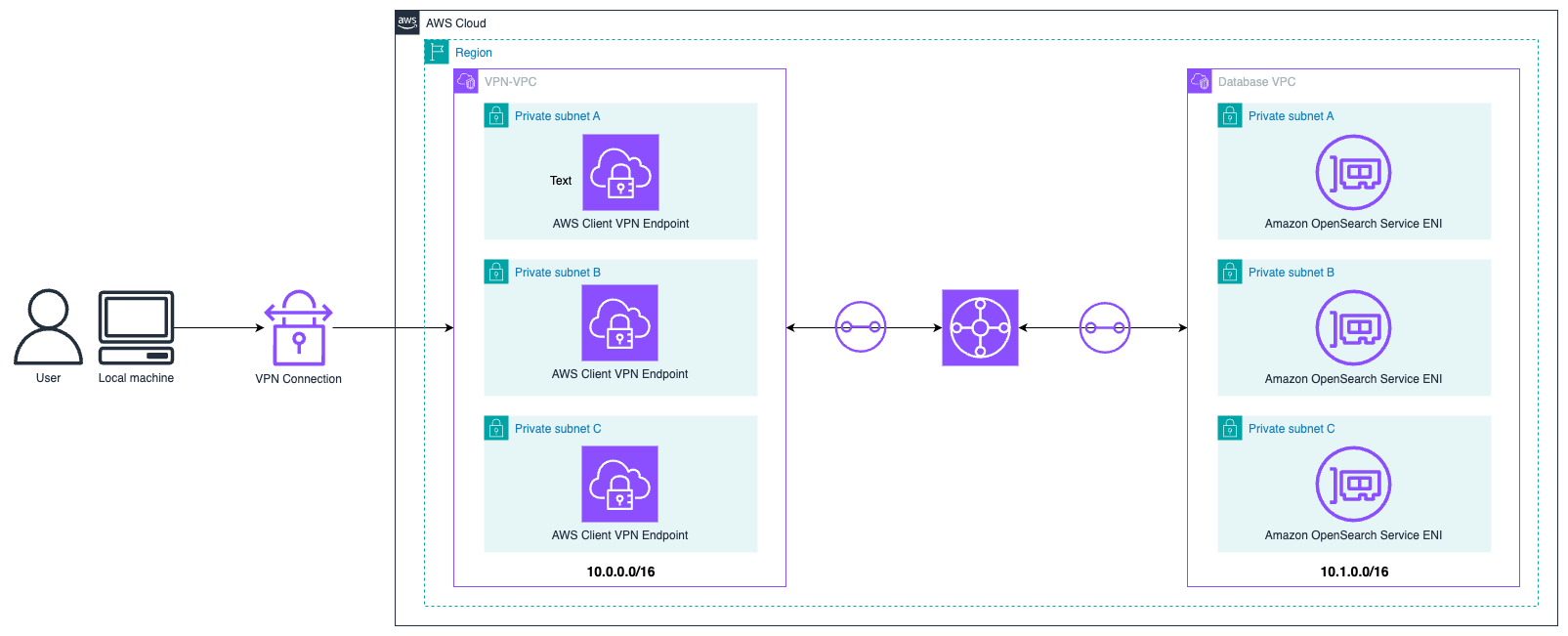Click lock icon of VPN-VPC Private subnet C
Image resolution: width=1568 pixels, height=636 pixels.
pyautogui.click(x=496, y=428)
